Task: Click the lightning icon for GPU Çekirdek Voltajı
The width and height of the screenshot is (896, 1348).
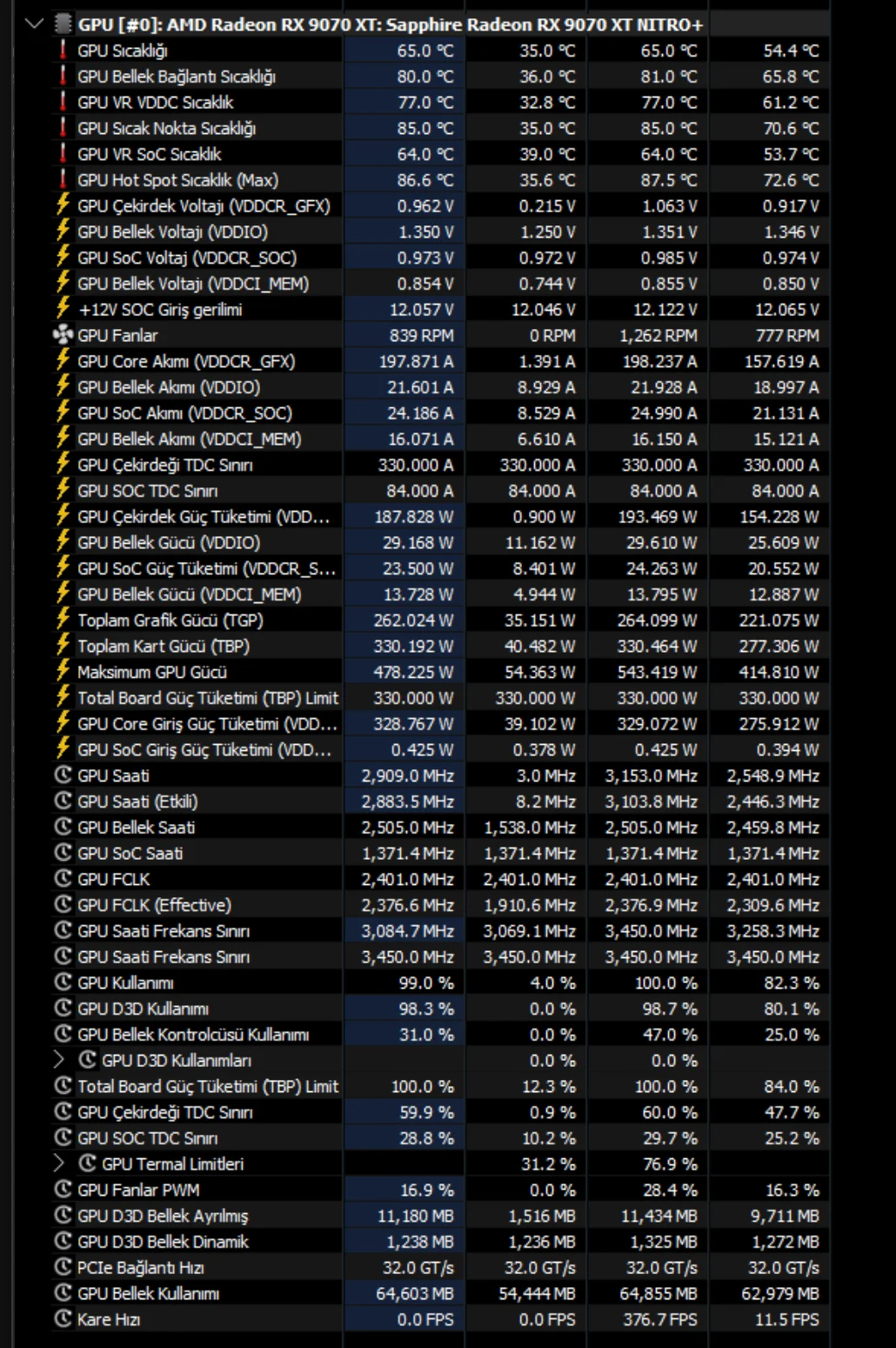Action: (63, 205)
